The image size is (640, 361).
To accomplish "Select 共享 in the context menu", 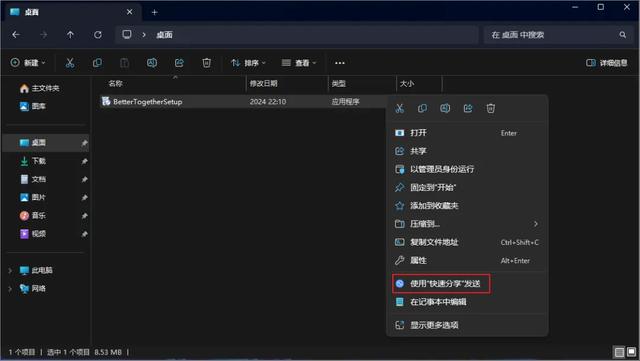I will (467, 151).
